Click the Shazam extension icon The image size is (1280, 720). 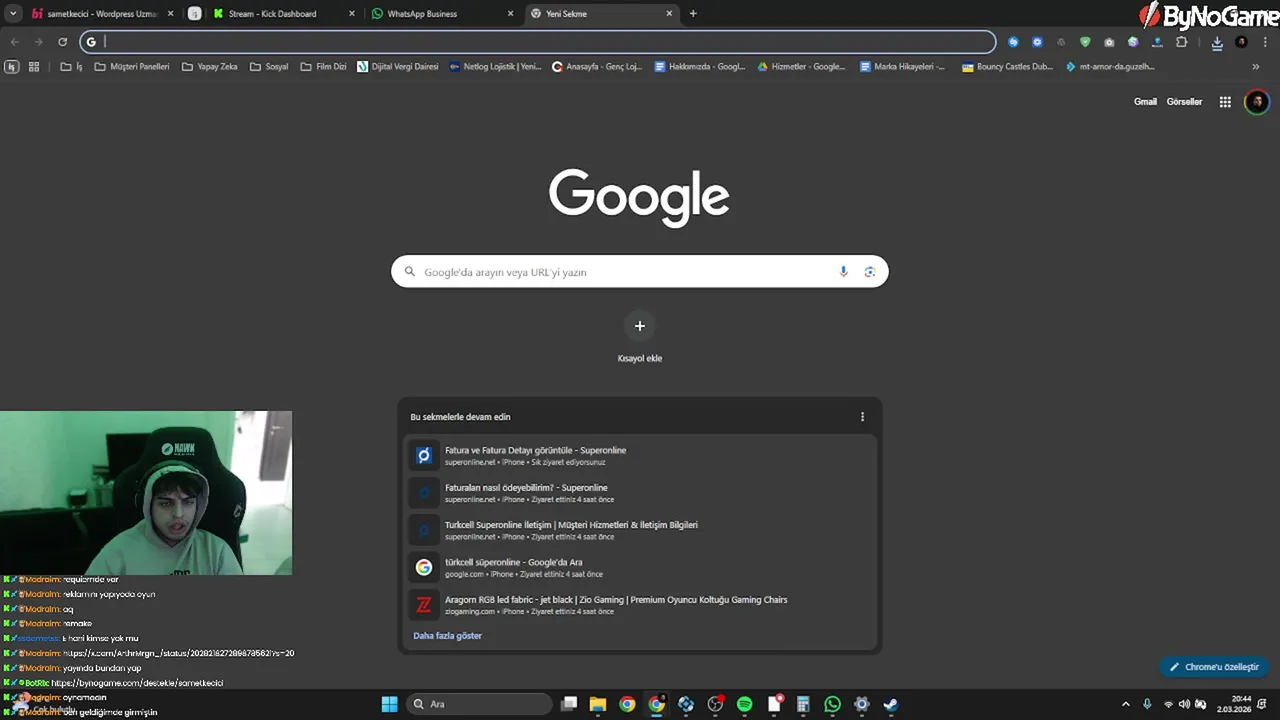(x=1013, y=42)
